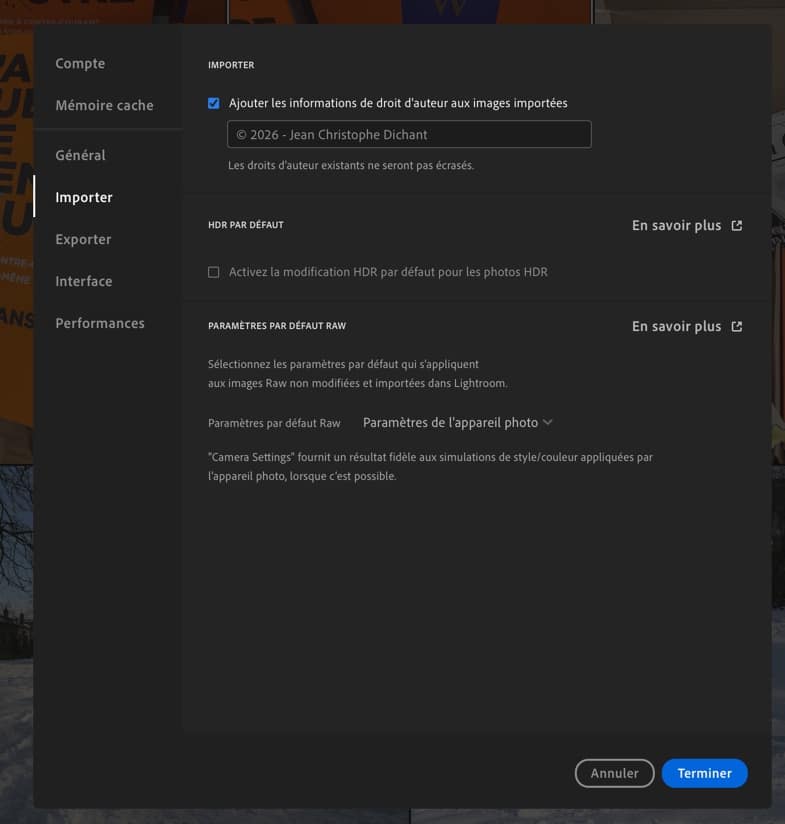This screenshot has height=824, width=785.
Task: Enable the HDR editing by default checkbox
Action: 213,272
